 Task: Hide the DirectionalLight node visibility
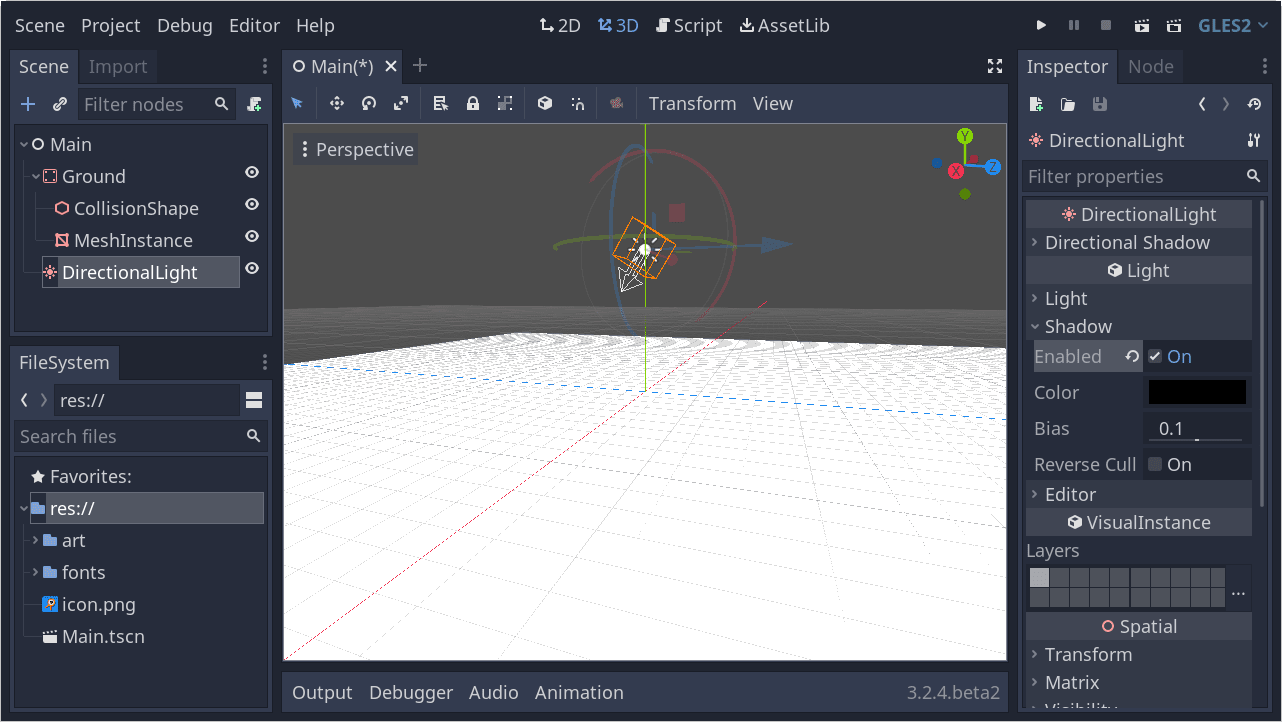[252, 269]
